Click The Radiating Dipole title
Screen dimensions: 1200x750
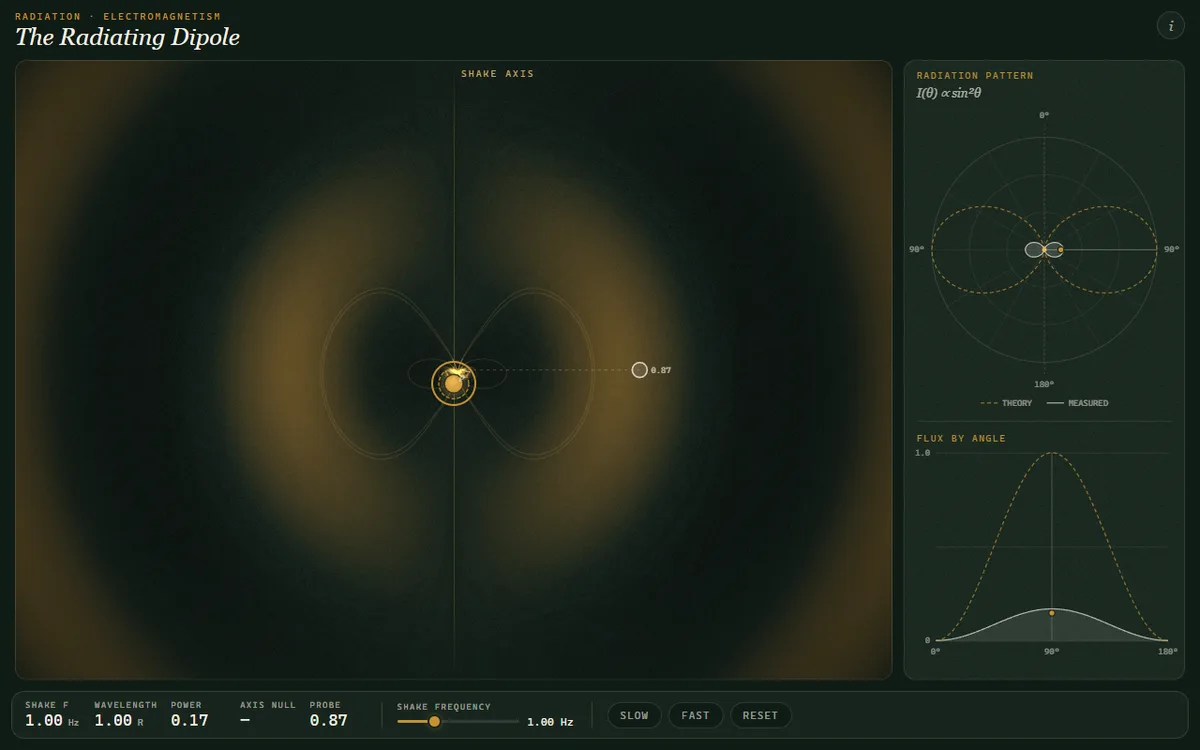[x=127, y=38]
